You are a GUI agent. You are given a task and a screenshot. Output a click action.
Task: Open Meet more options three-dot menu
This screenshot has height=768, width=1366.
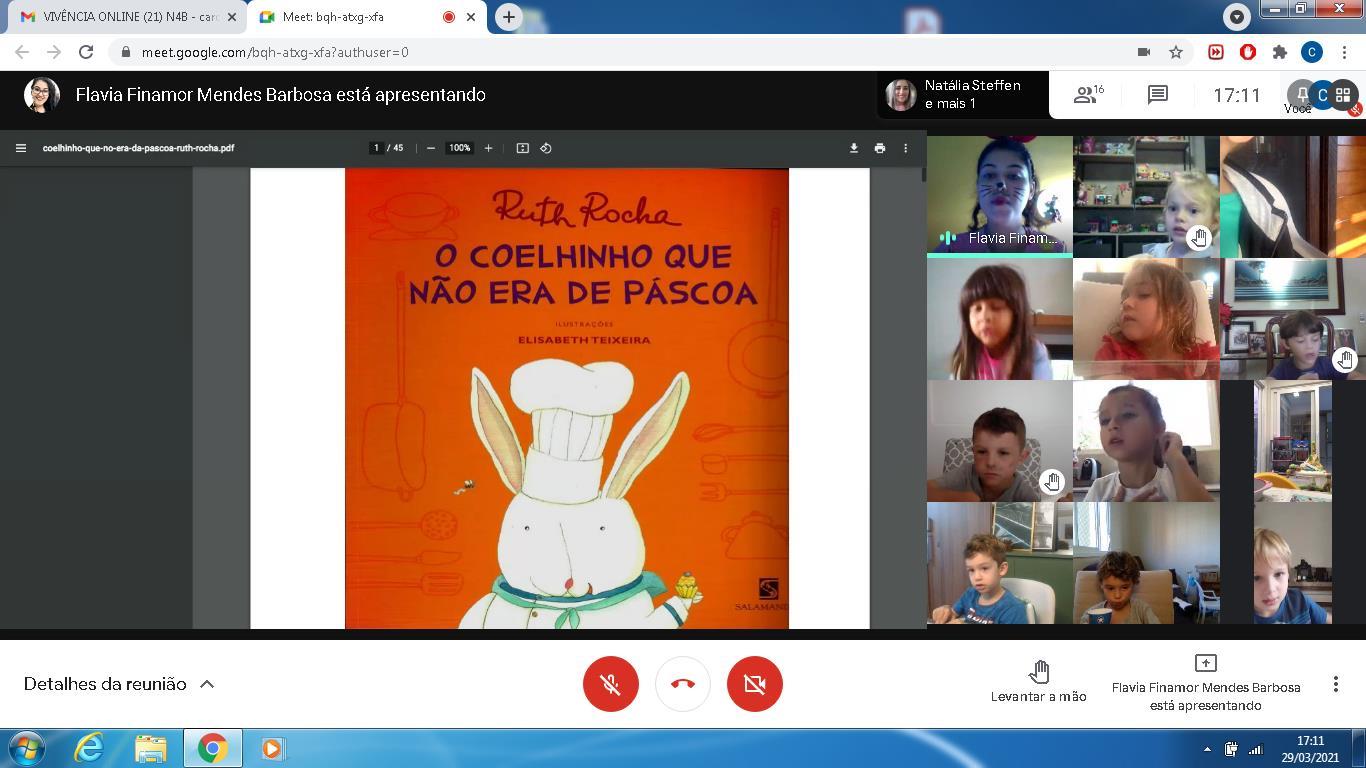click(1336, 684)
